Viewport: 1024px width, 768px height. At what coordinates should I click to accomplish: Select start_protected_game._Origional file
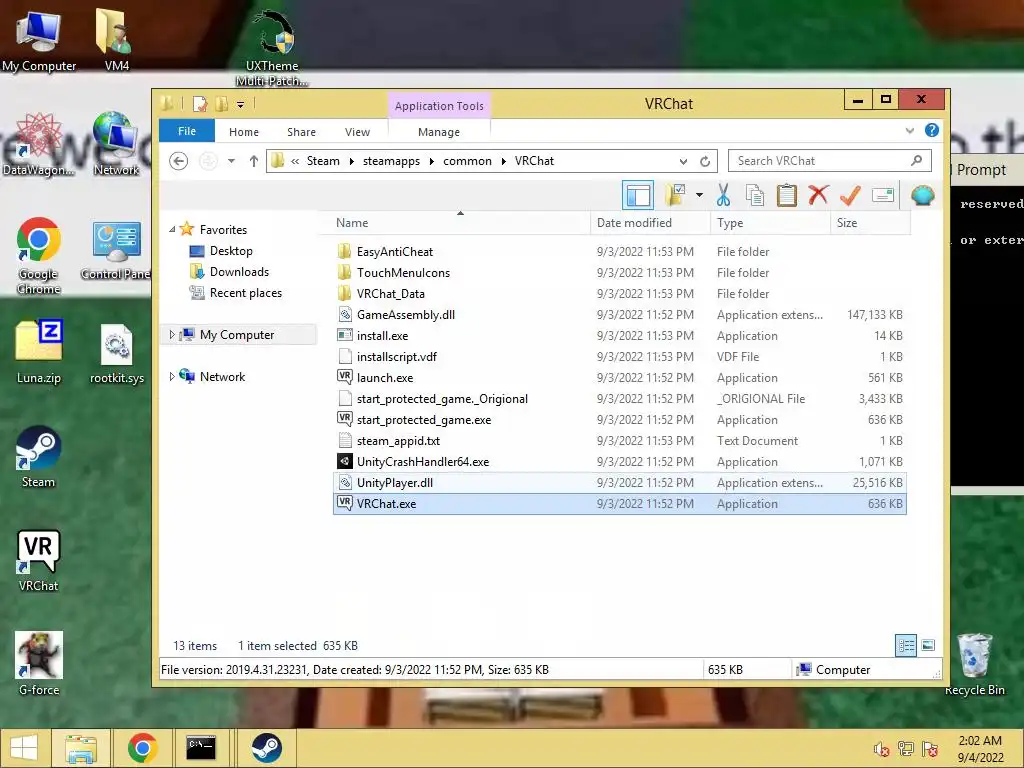pos(620,398)
